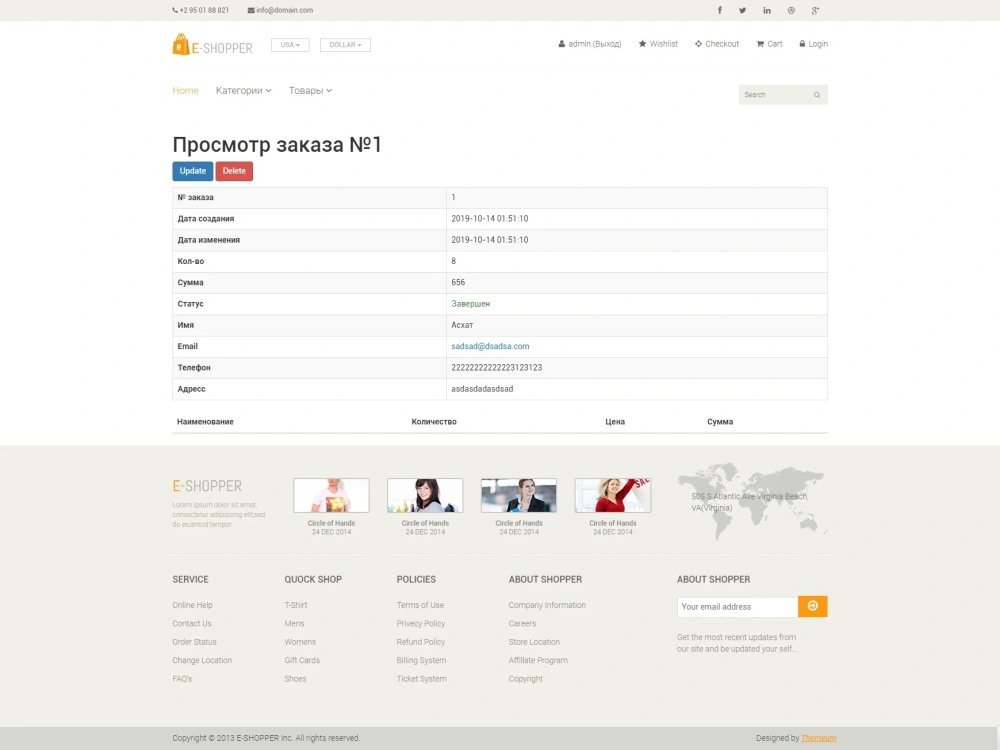Open the Google Plus icon
1000x750 pixels.
pyautogui.click(x=815, y=10)
